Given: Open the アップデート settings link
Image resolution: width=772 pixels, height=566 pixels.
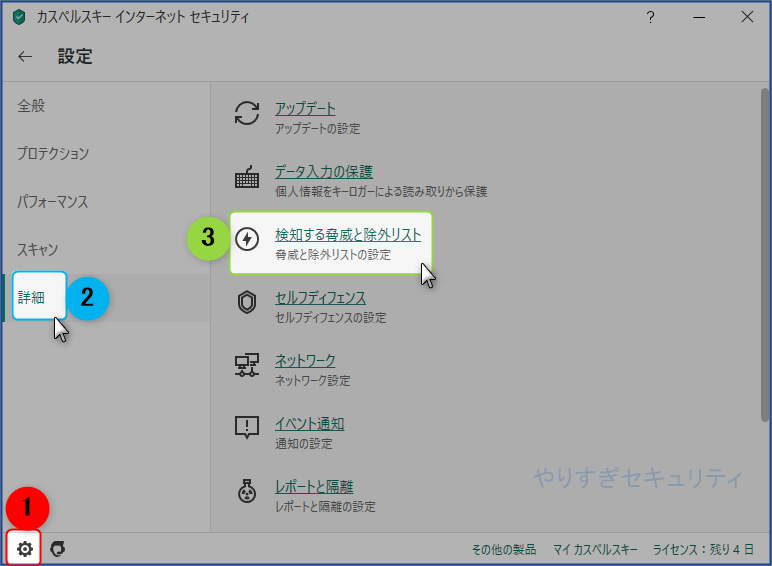Looking at the screenshot, I should [305, 108].
